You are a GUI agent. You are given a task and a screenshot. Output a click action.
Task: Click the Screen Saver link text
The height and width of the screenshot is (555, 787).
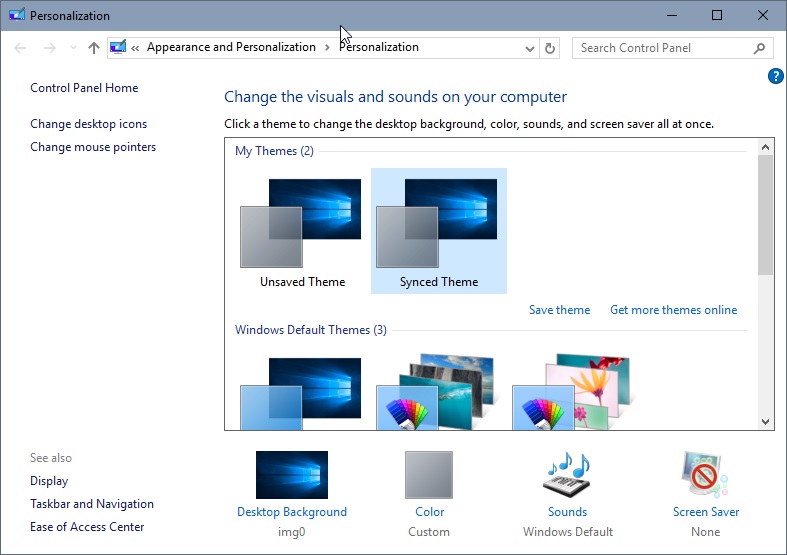706,512
